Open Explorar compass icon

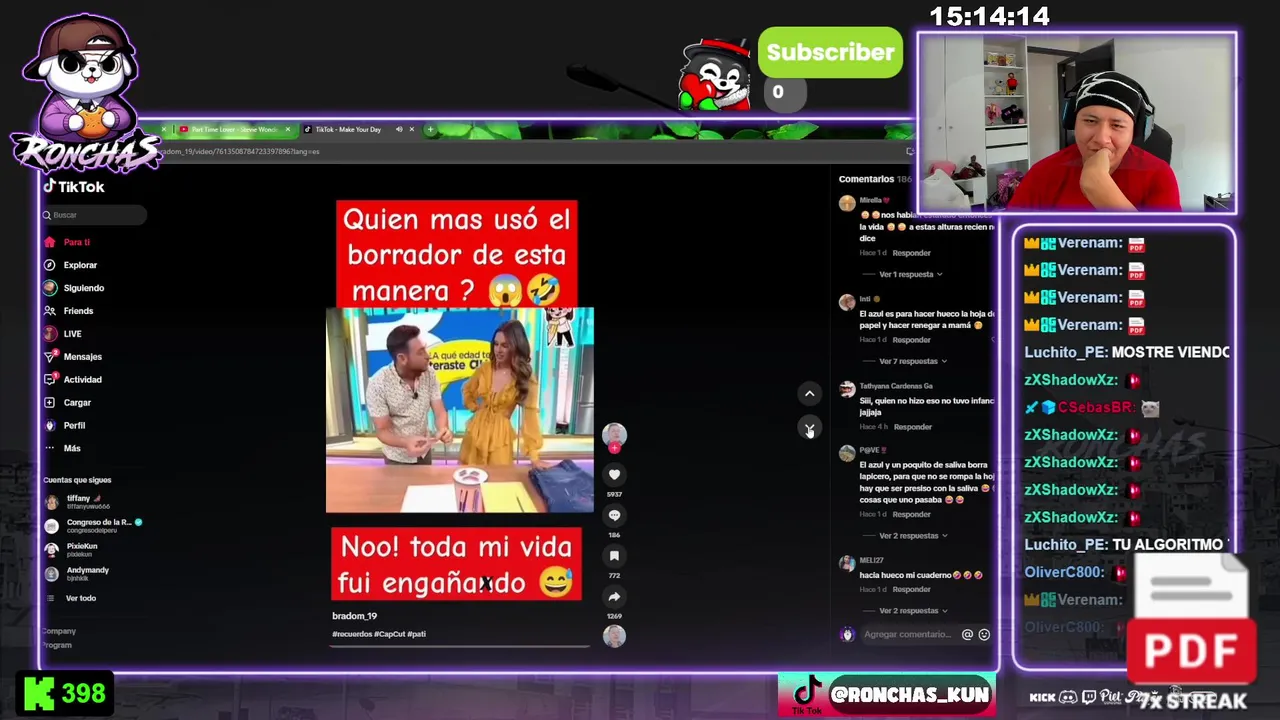[49, 265]
